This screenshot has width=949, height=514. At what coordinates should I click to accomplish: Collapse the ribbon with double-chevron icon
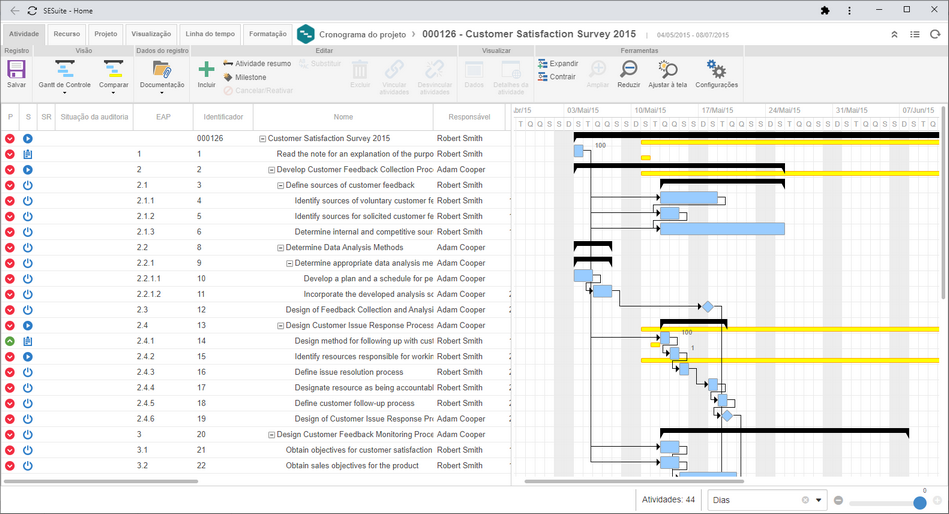coord(894,35)
